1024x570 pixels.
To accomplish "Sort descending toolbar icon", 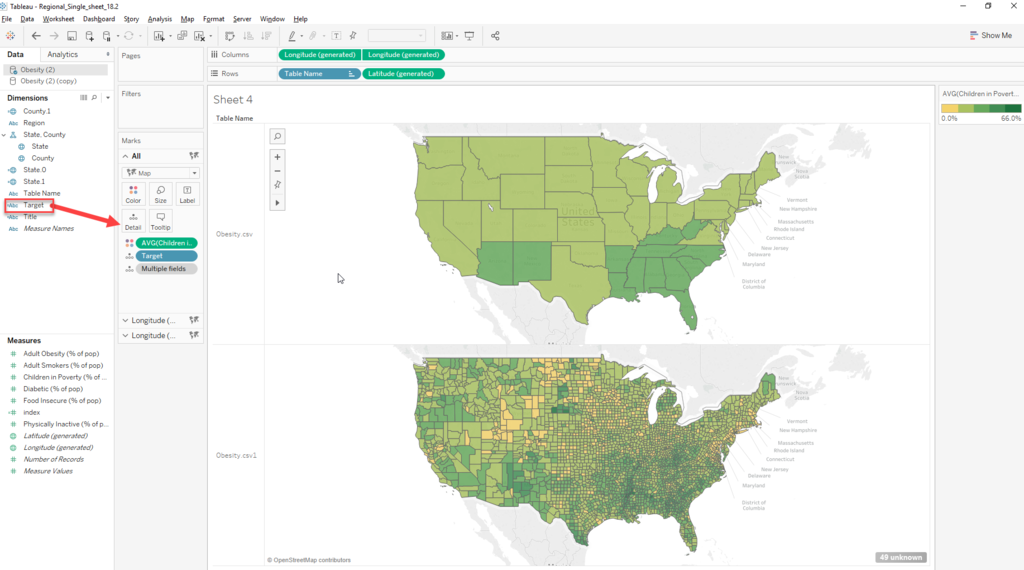I will (x=266, y=36).
